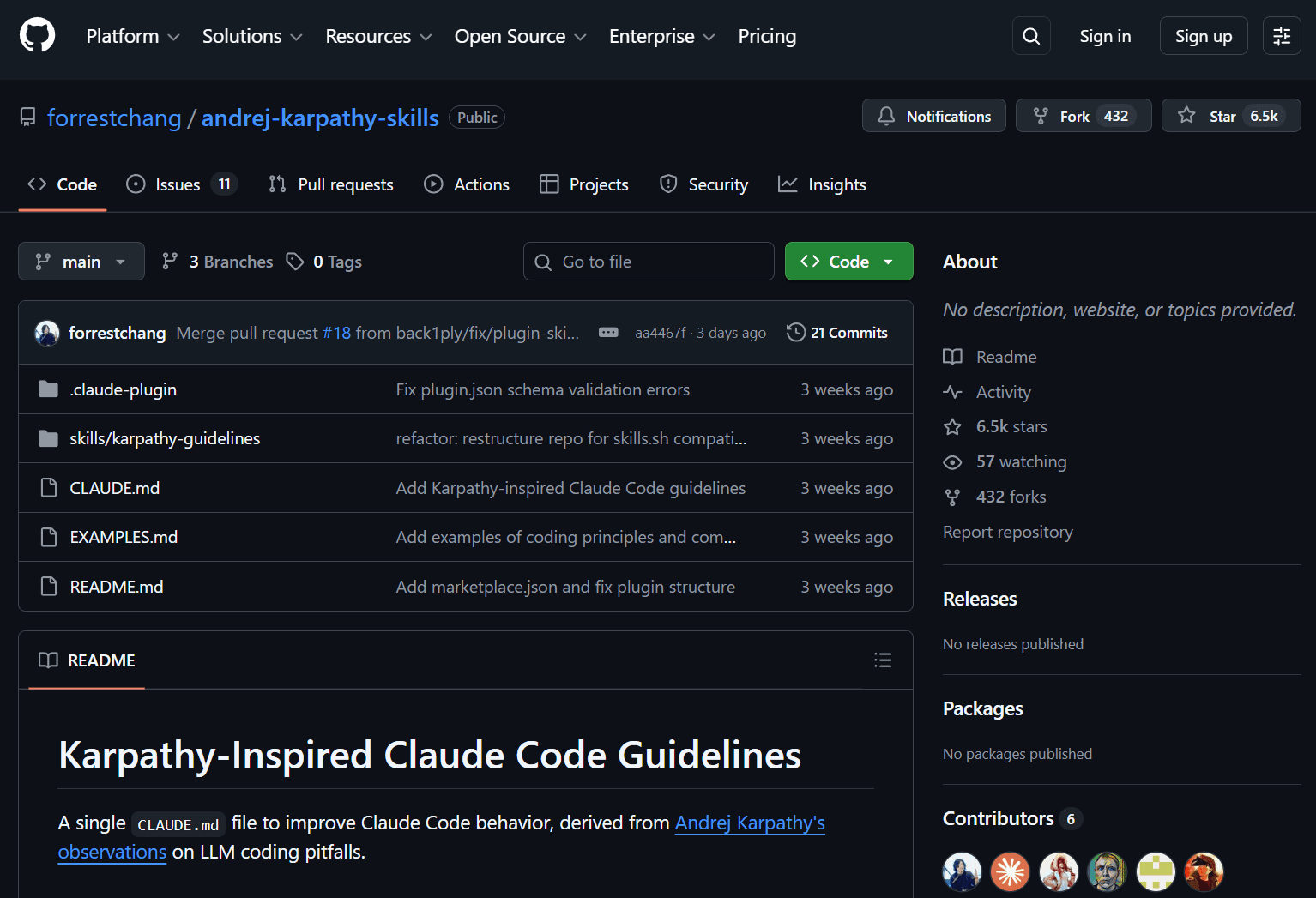Click the Sign up button
The height and width of the screenshot is (898, 1316).
click(x=1203, y=36)
